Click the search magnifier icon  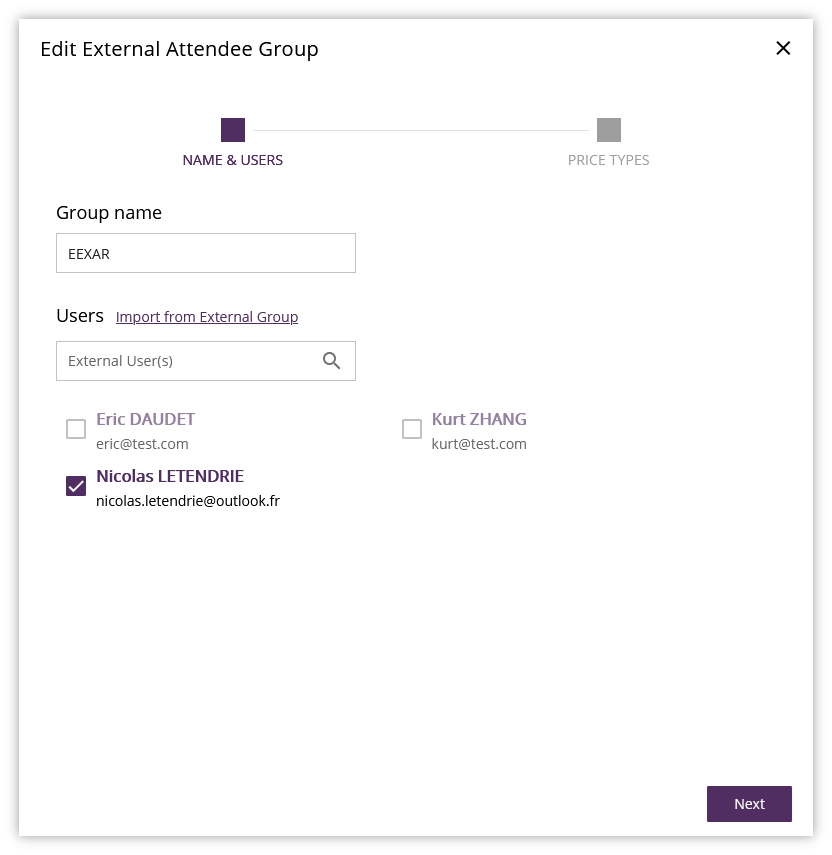(x=332, y=361)
